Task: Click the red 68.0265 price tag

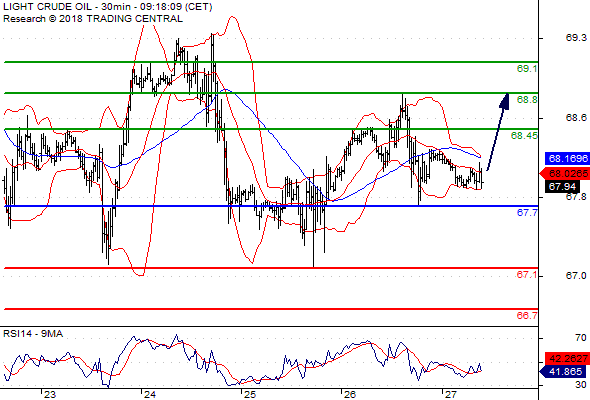Action: pyautogui.click(x=565, y=173)
